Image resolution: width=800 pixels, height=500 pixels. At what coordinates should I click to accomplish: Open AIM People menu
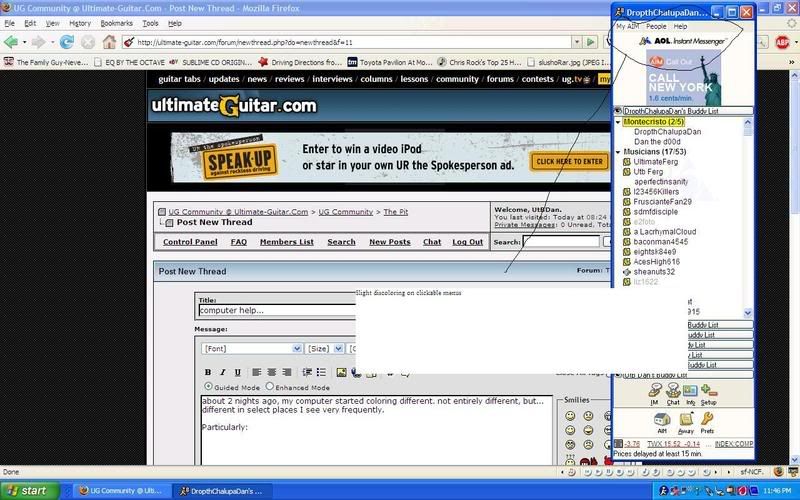click(656, 27)
